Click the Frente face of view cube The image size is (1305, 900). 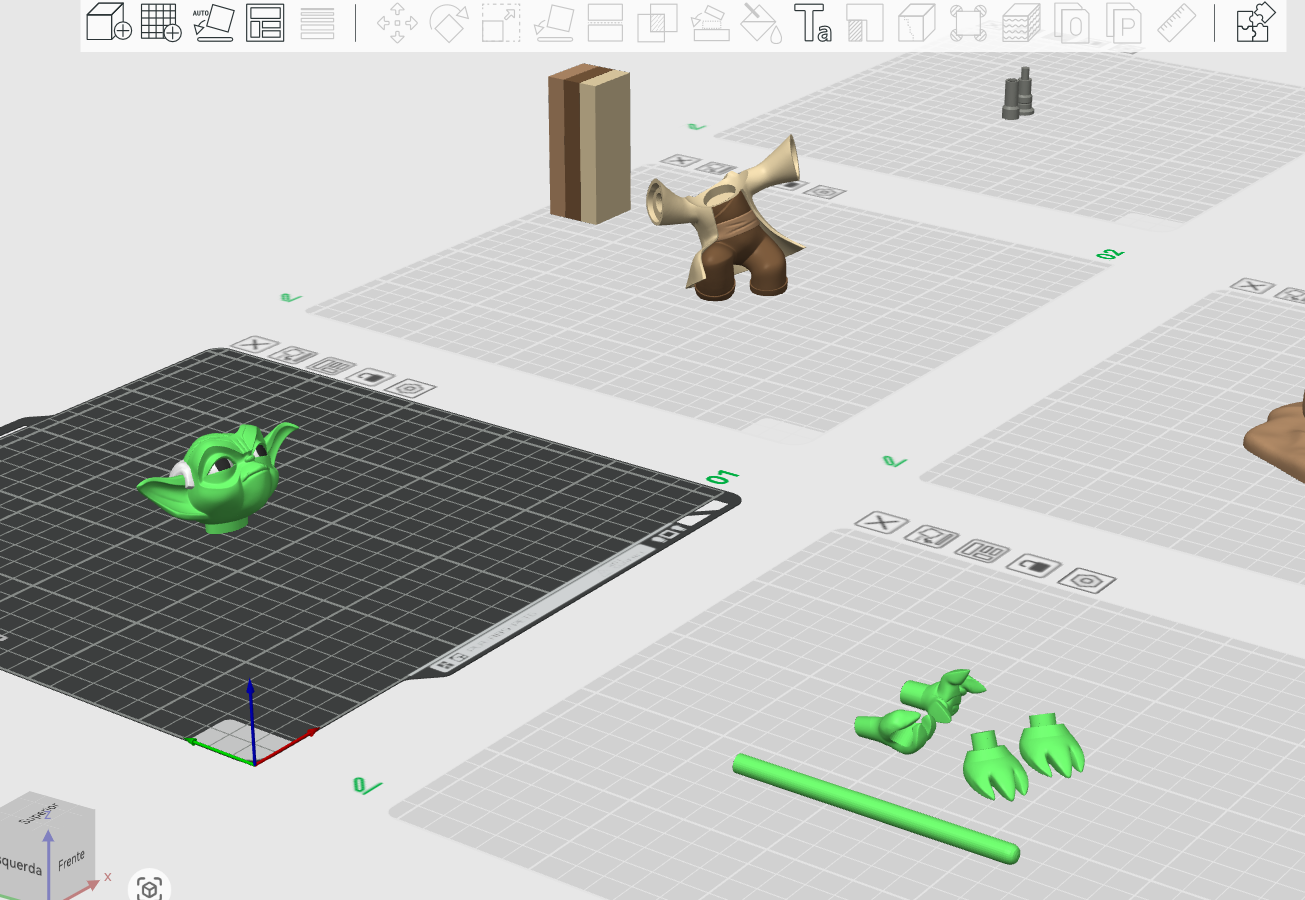[x=71, y=860]
